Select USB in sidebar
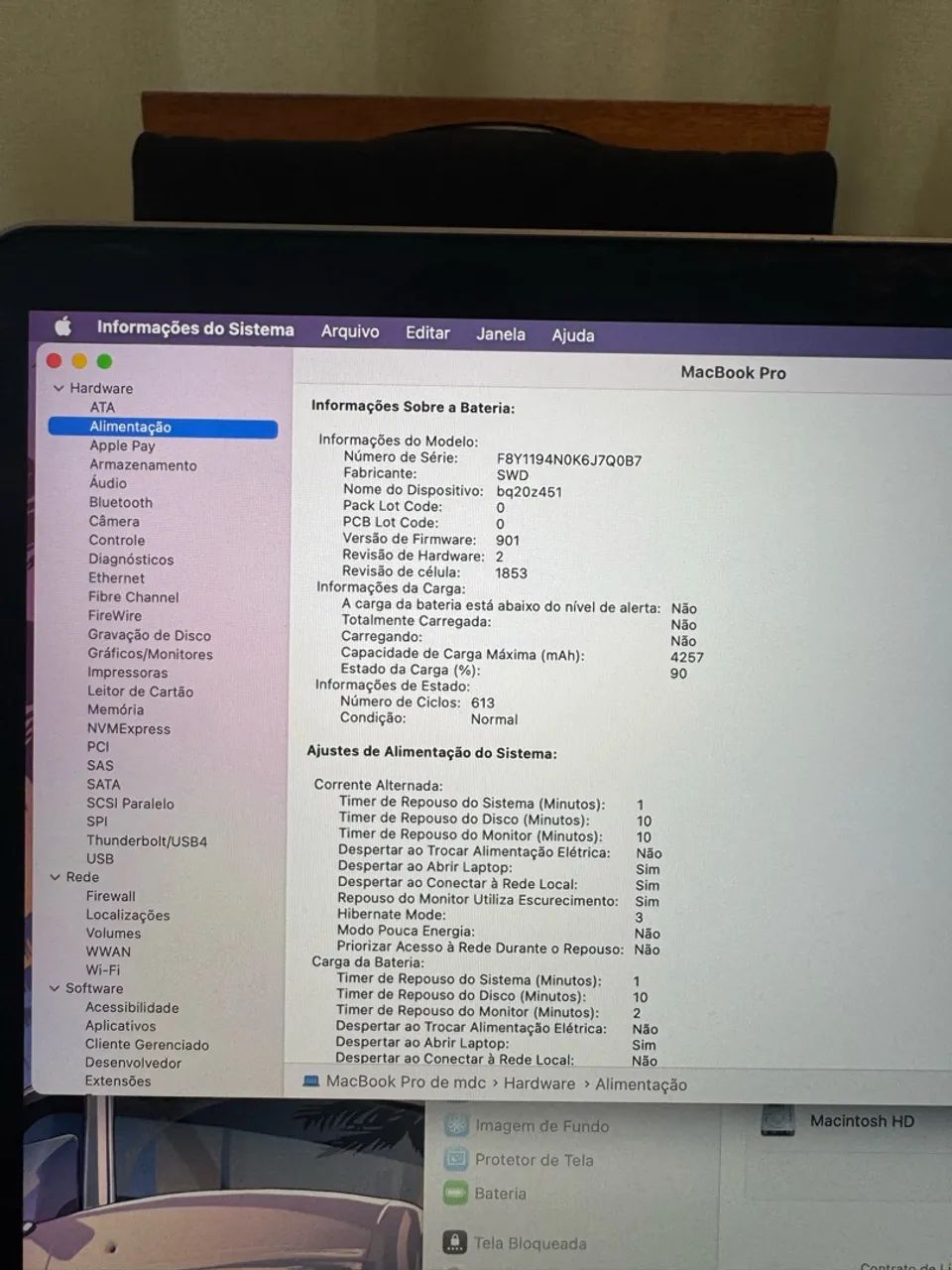 pos(100,858)
